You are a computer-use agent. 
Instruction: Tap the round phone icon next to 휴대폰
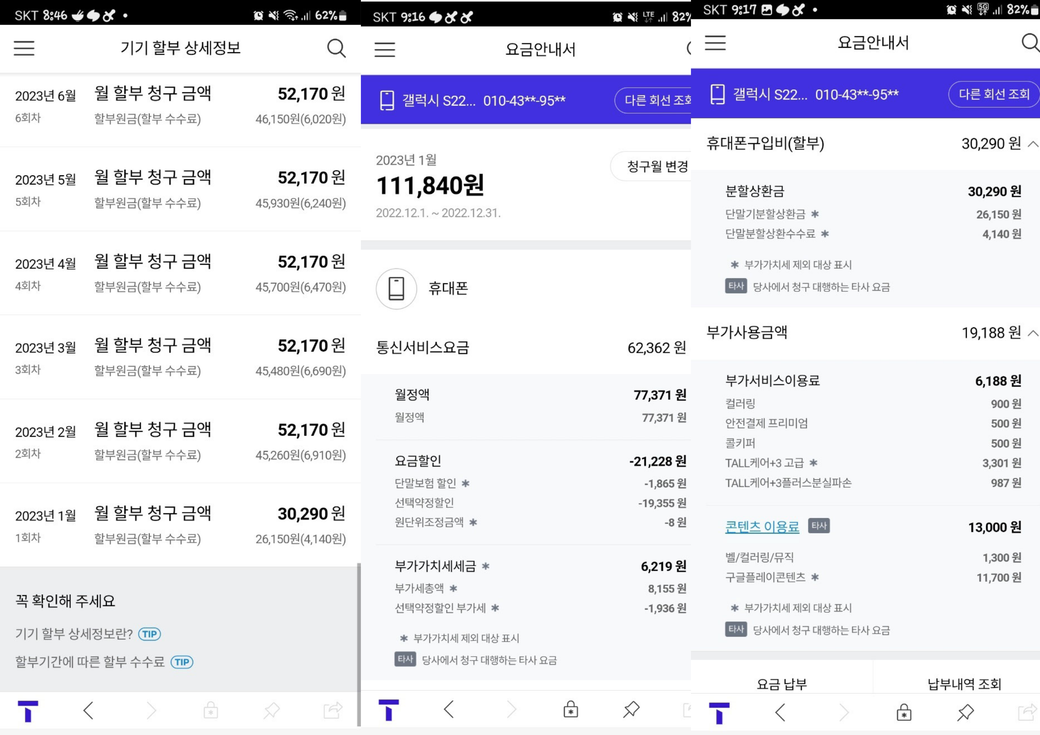(396, 288)
